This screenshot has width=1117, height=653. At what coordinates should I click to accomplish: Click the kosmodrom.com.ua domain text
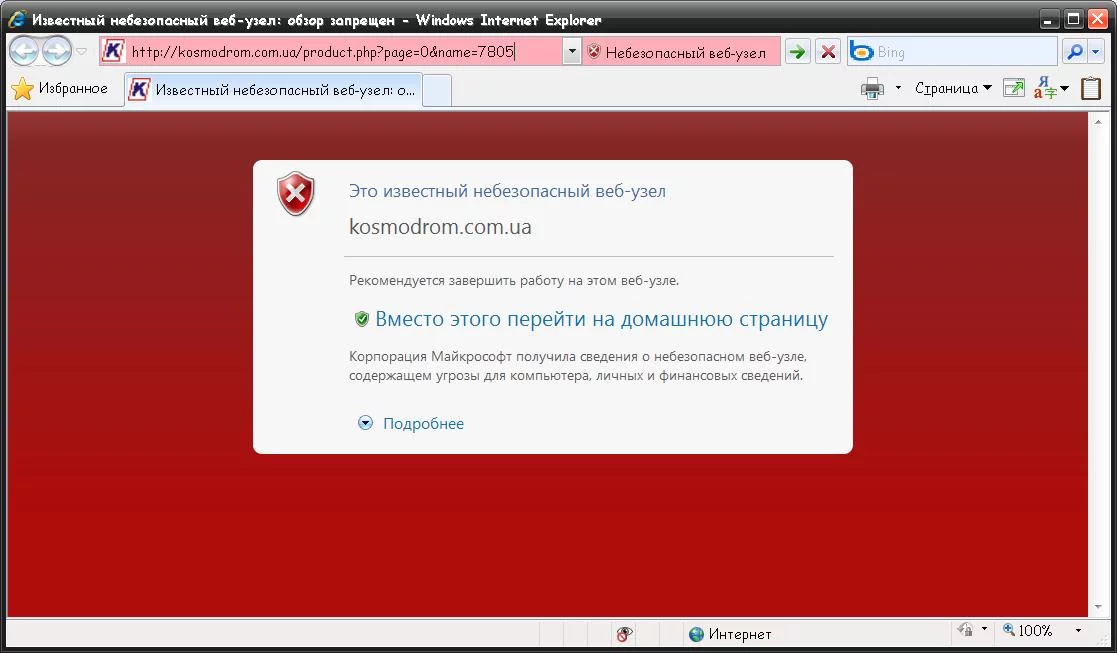[x=440, y=226]
